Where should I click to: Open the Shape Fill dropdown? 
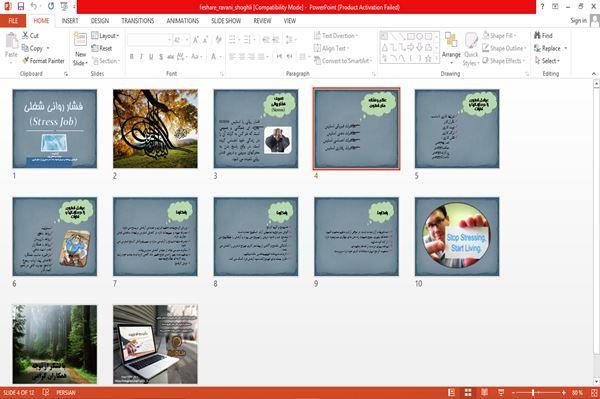(499, 36)
